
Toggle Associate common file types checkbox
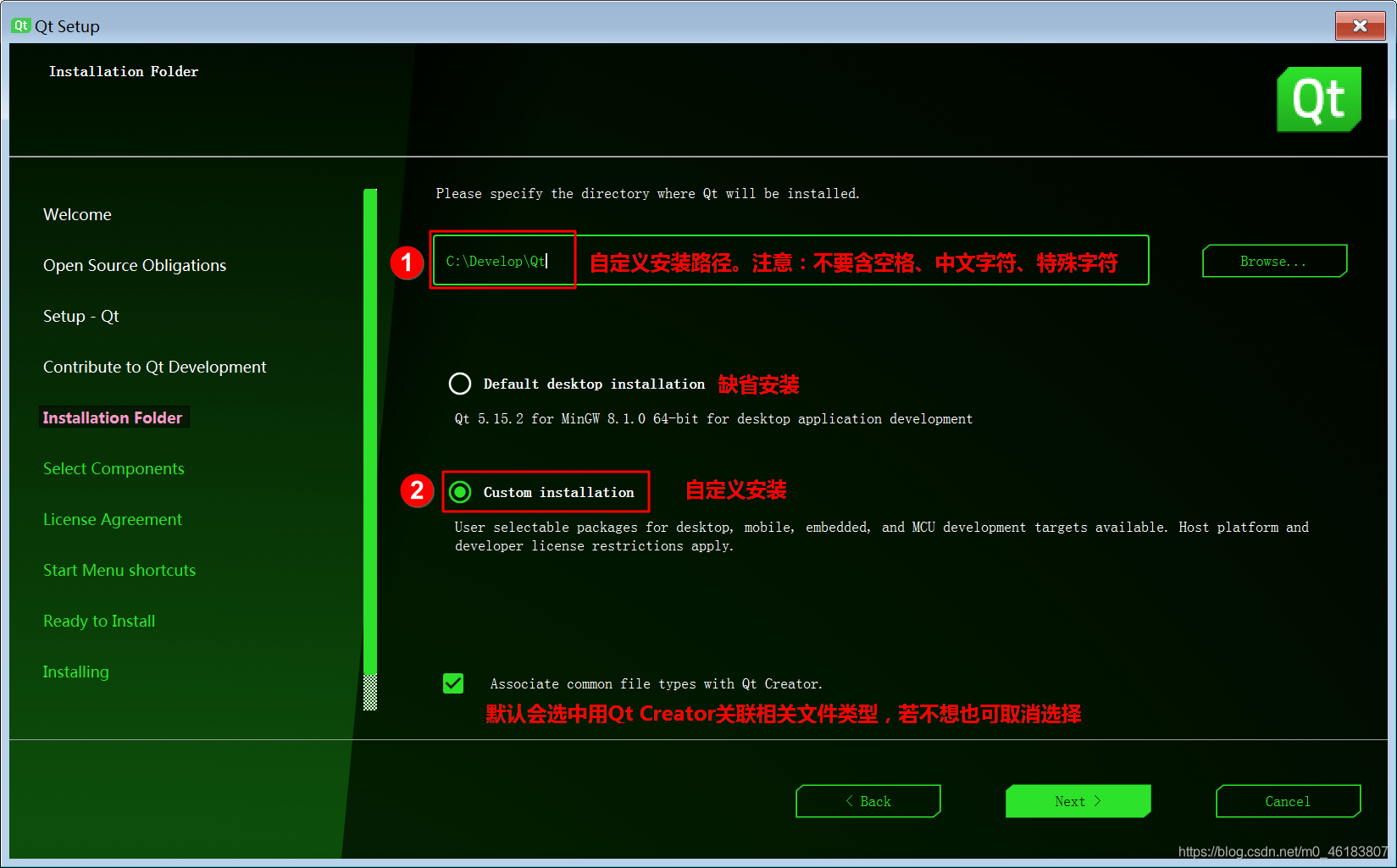click(x=453, y=683)
